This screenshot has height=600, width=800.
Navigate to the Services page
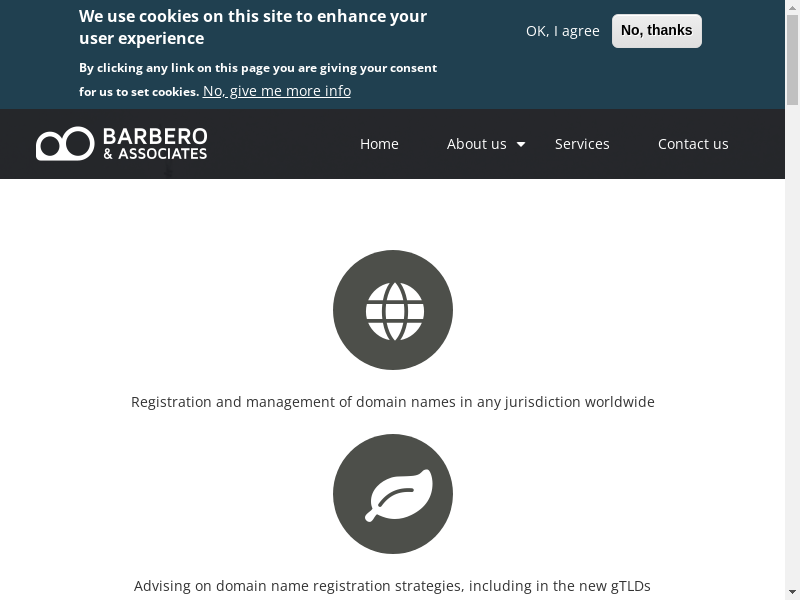[582, 144]
